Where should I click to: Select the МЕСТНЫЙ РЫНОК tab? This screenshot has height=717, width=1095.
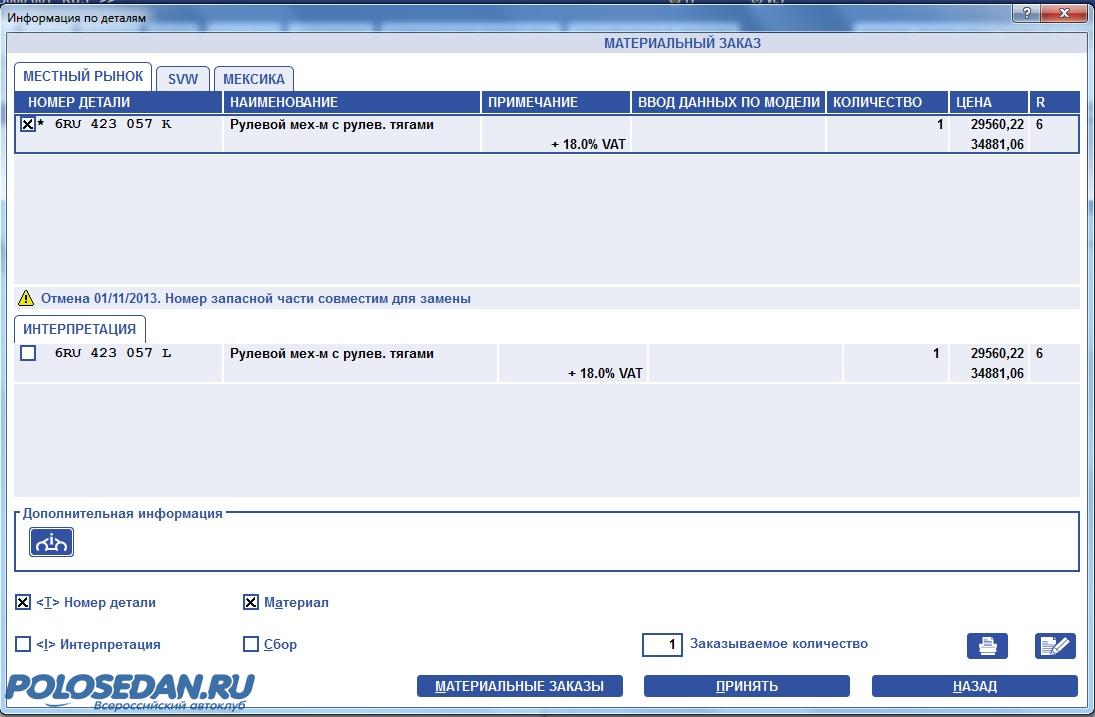click(x=83, y=77)
